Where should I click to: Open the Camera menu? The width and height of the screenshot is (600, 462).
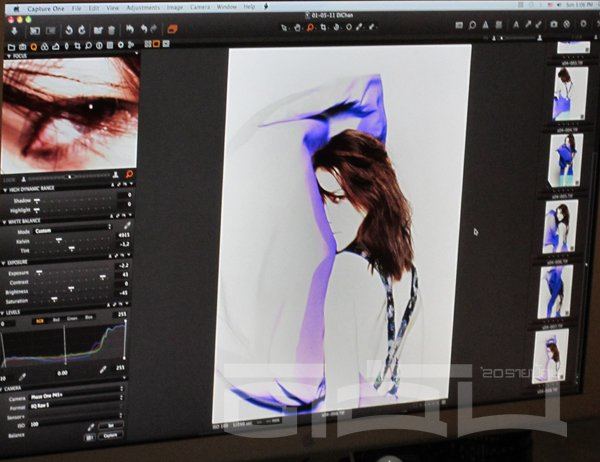point(200,7)
